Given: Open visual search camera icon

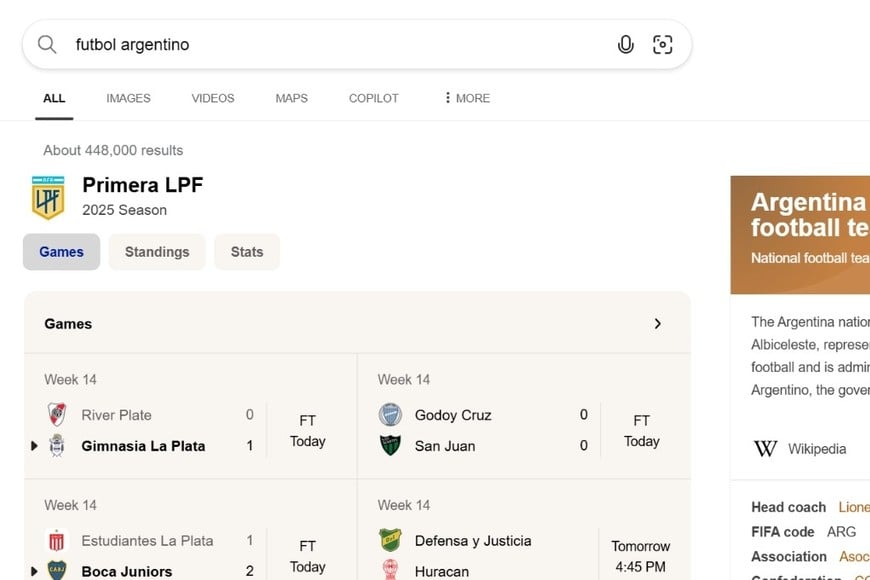Looking at the screenshot, I should pyautogui.click(x=662, y=44).
